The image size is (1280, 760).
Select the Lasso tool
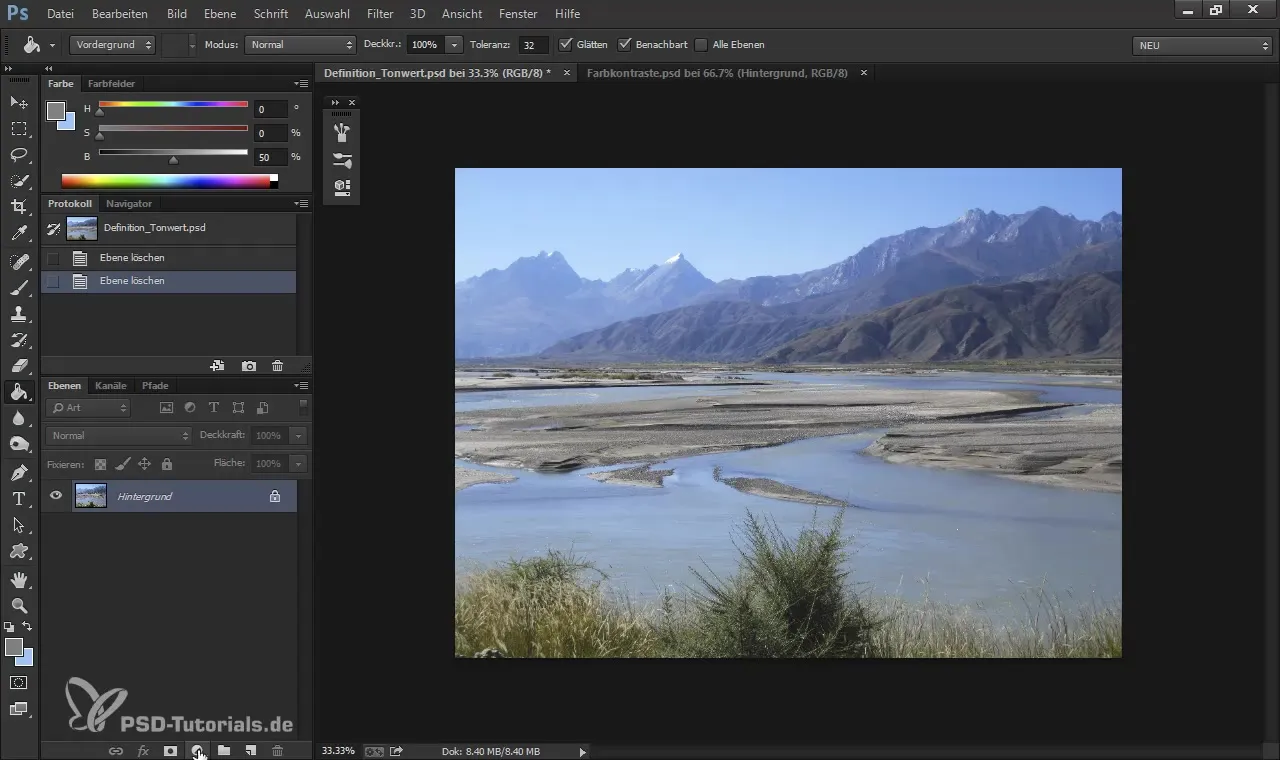tap(19, 155)
